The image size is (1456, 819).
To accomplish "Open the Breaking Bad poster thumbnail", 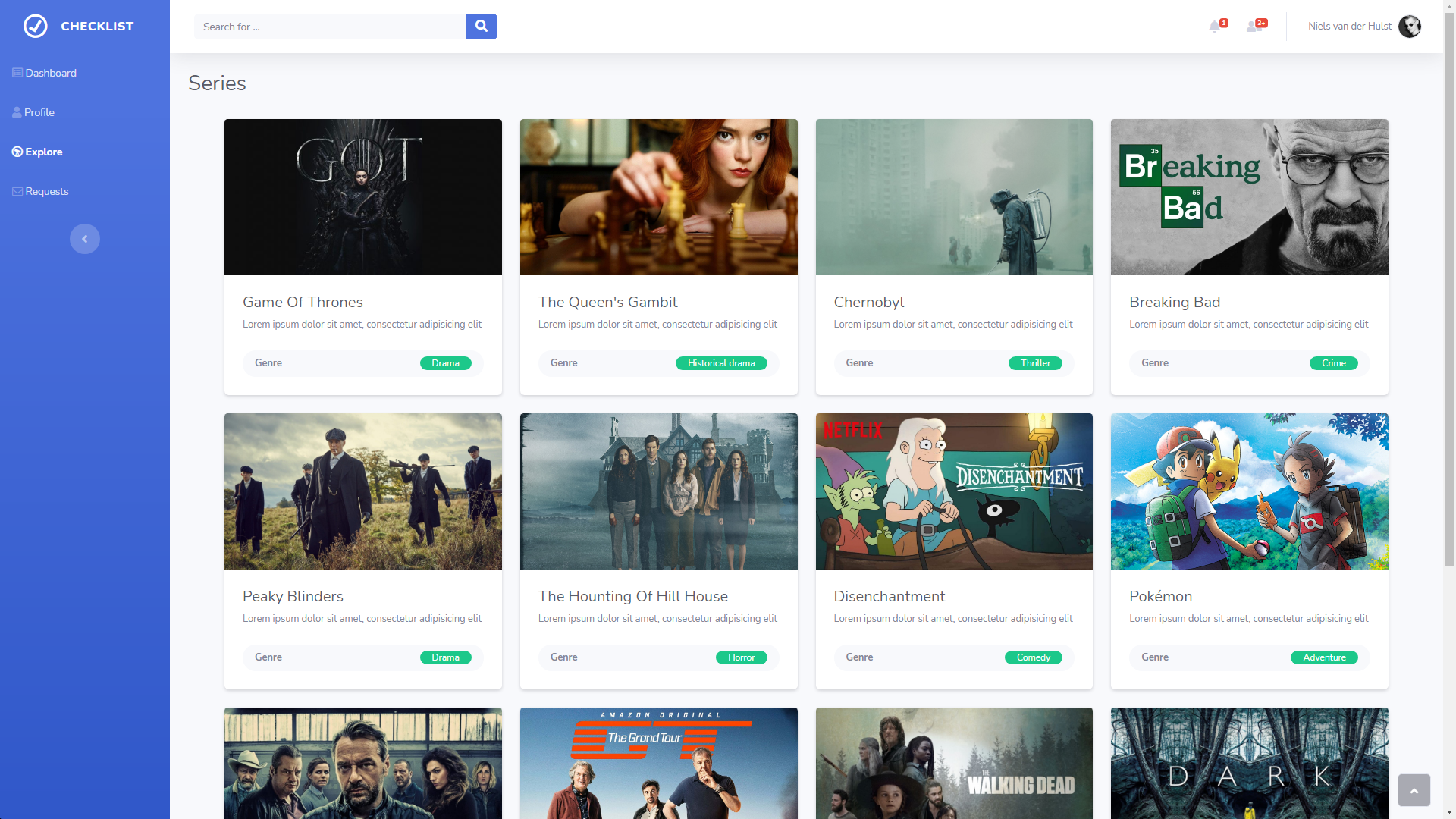I will point(1249,197).
